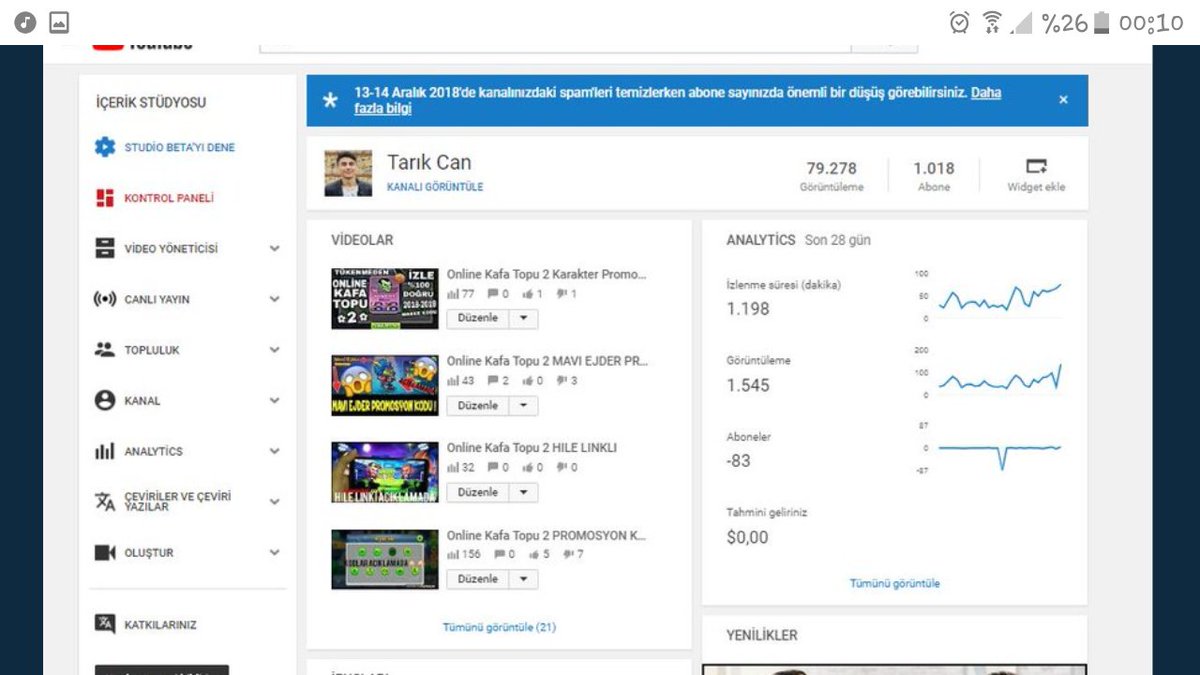The image size is (1200, 675).
Task: Click the Katkılarınız translate icon
Action: (x=105, y=624)
